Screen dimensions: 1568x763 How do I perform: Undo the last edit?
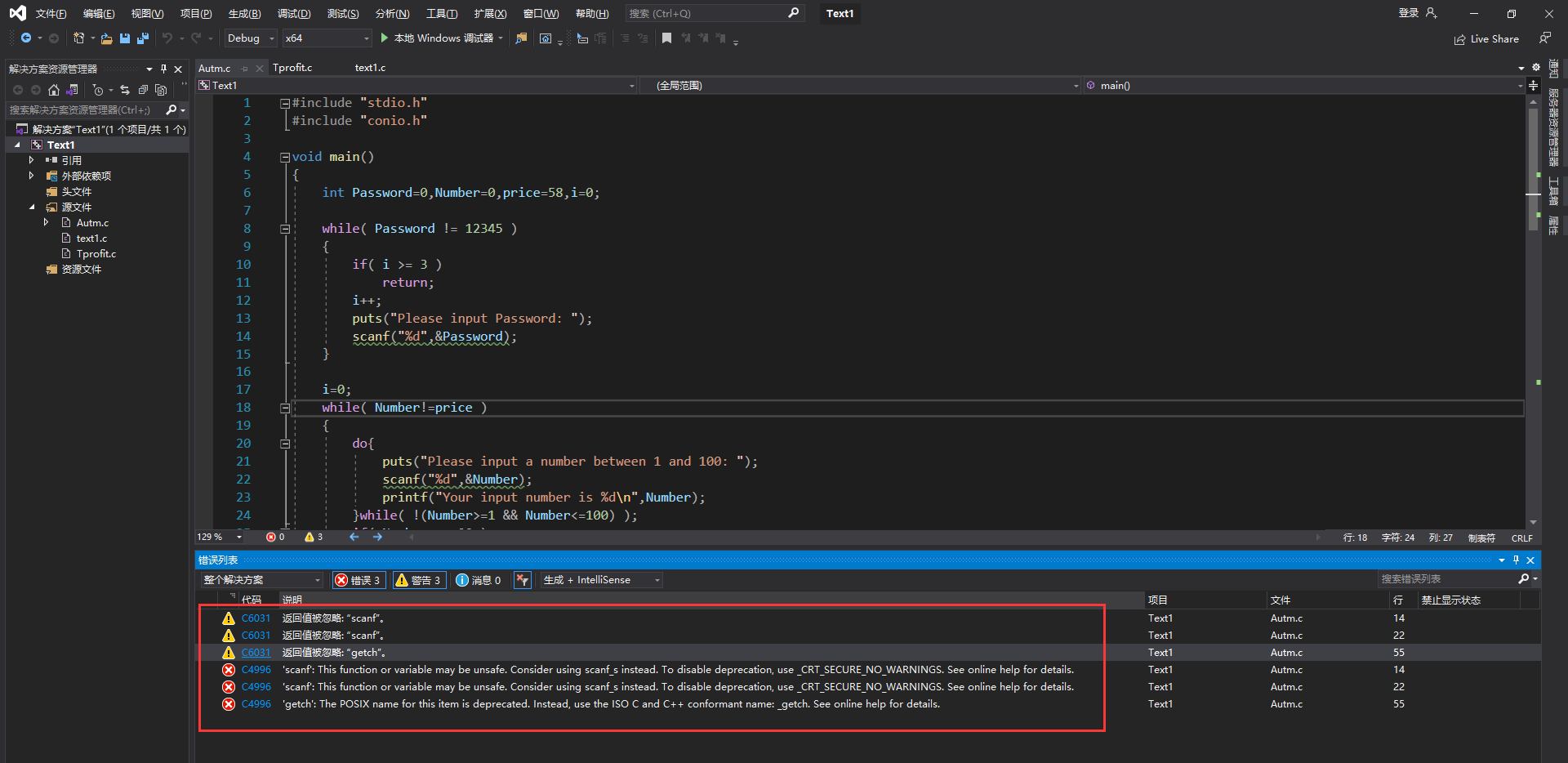[167, 38]
